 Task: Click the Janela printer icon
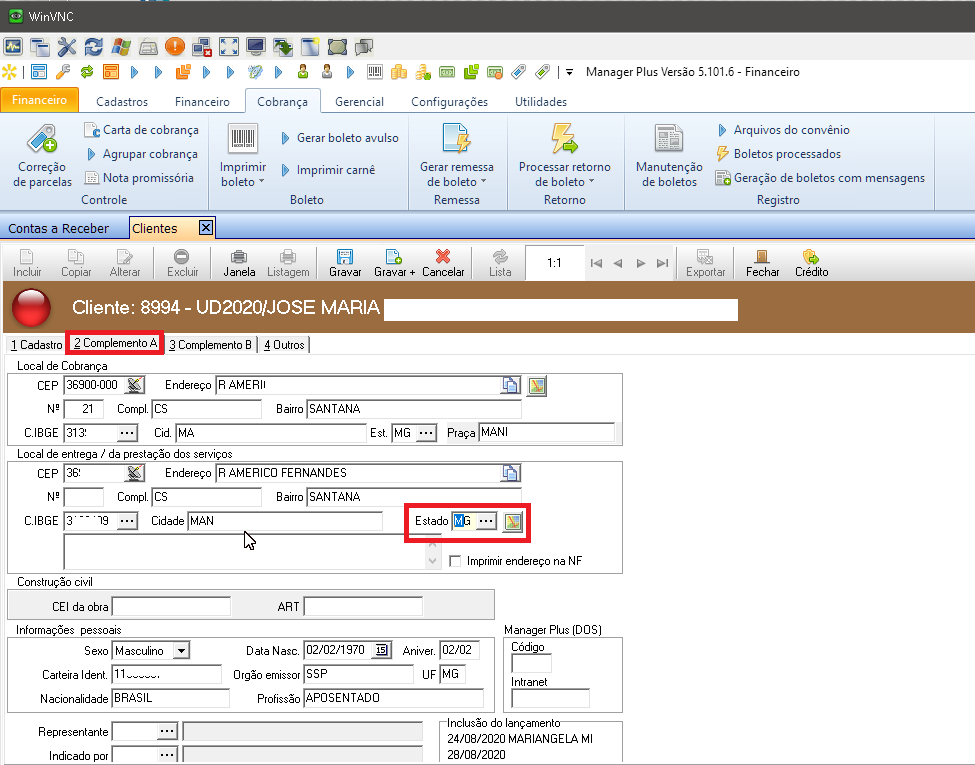(x=239, y=257)
